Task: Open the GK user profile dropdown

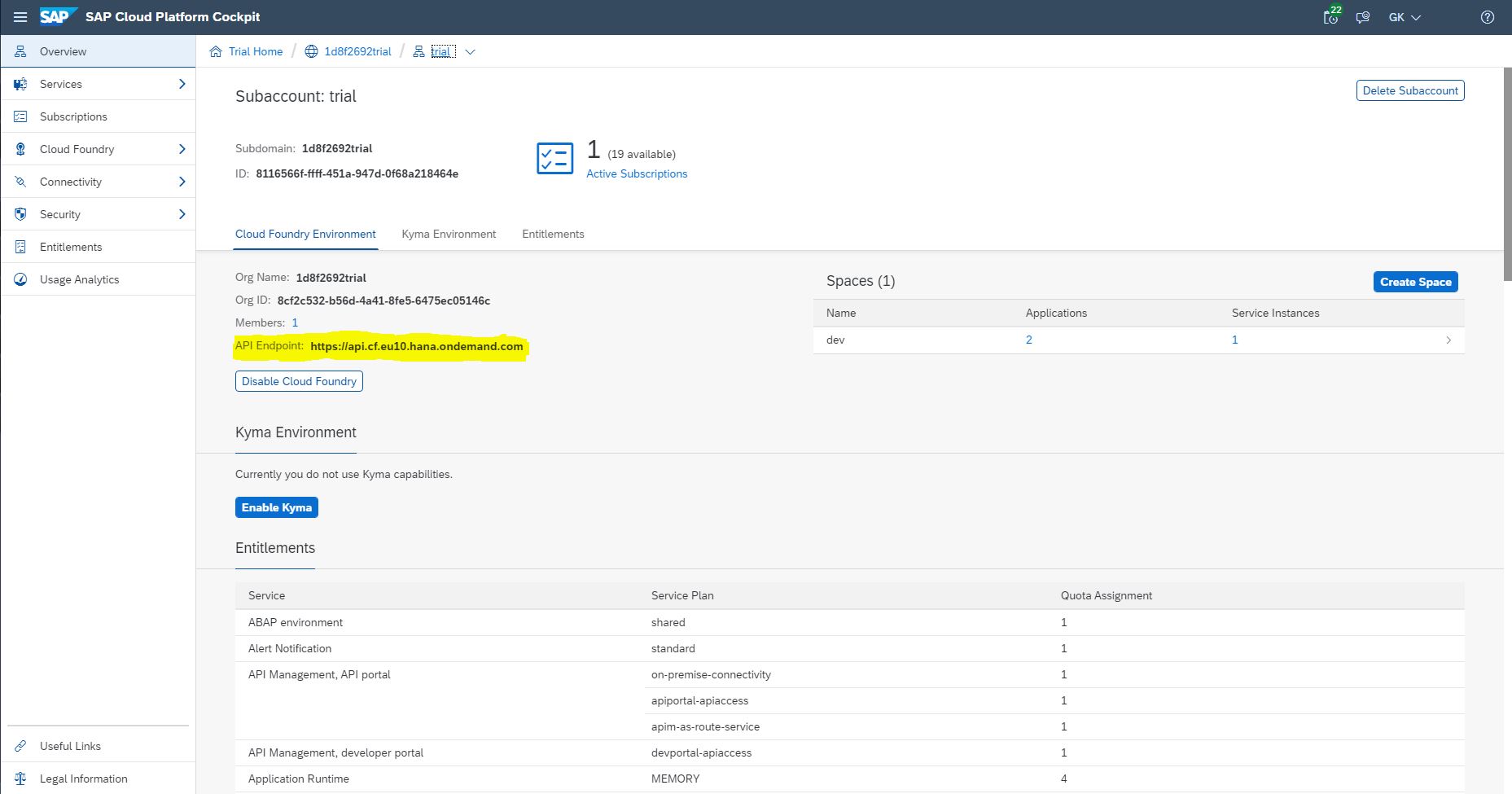Action: coord(1405,17)
